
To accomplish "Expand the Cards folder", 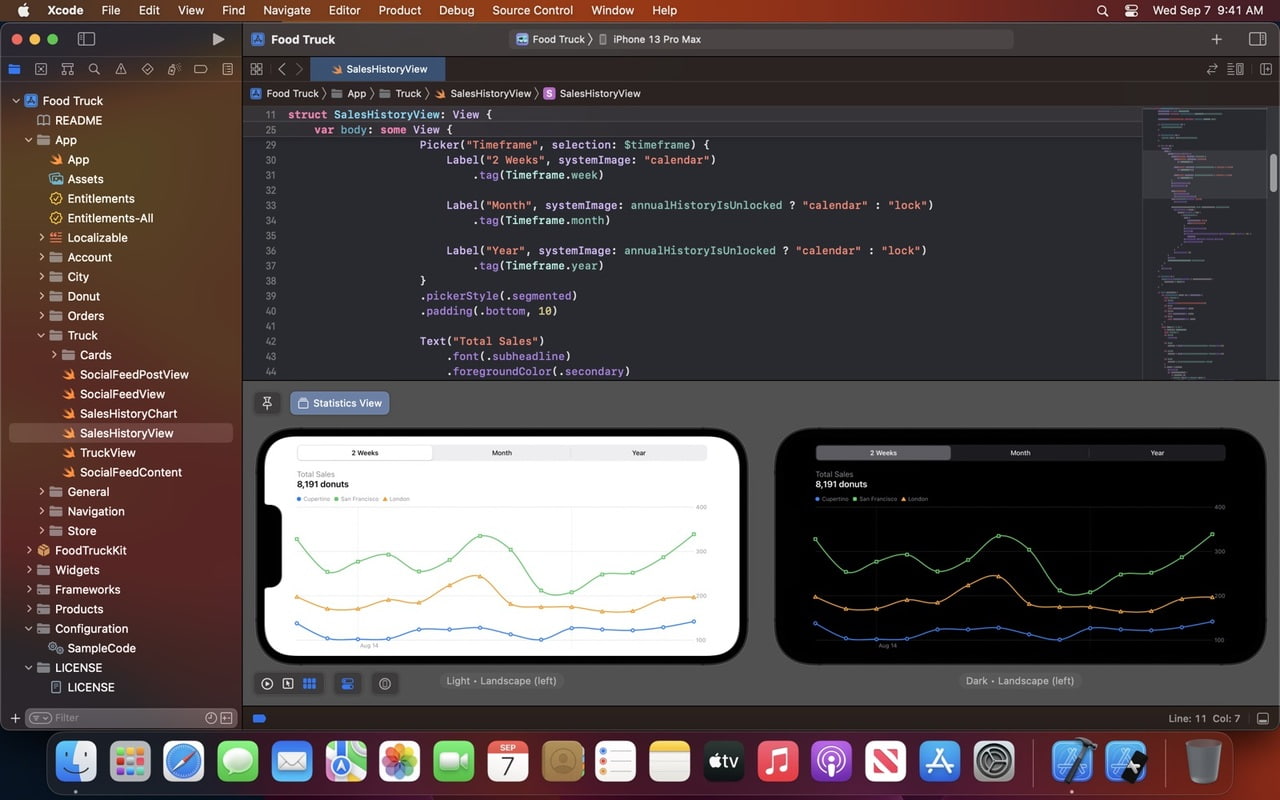I will 55,355.
